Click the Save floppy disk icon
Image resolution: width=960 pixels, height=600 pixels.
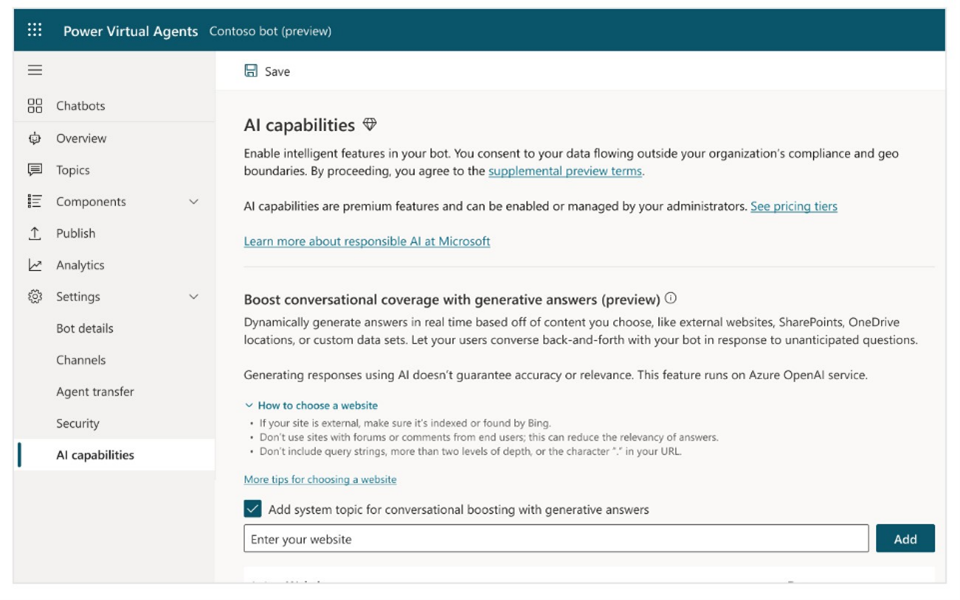point(251,71)
